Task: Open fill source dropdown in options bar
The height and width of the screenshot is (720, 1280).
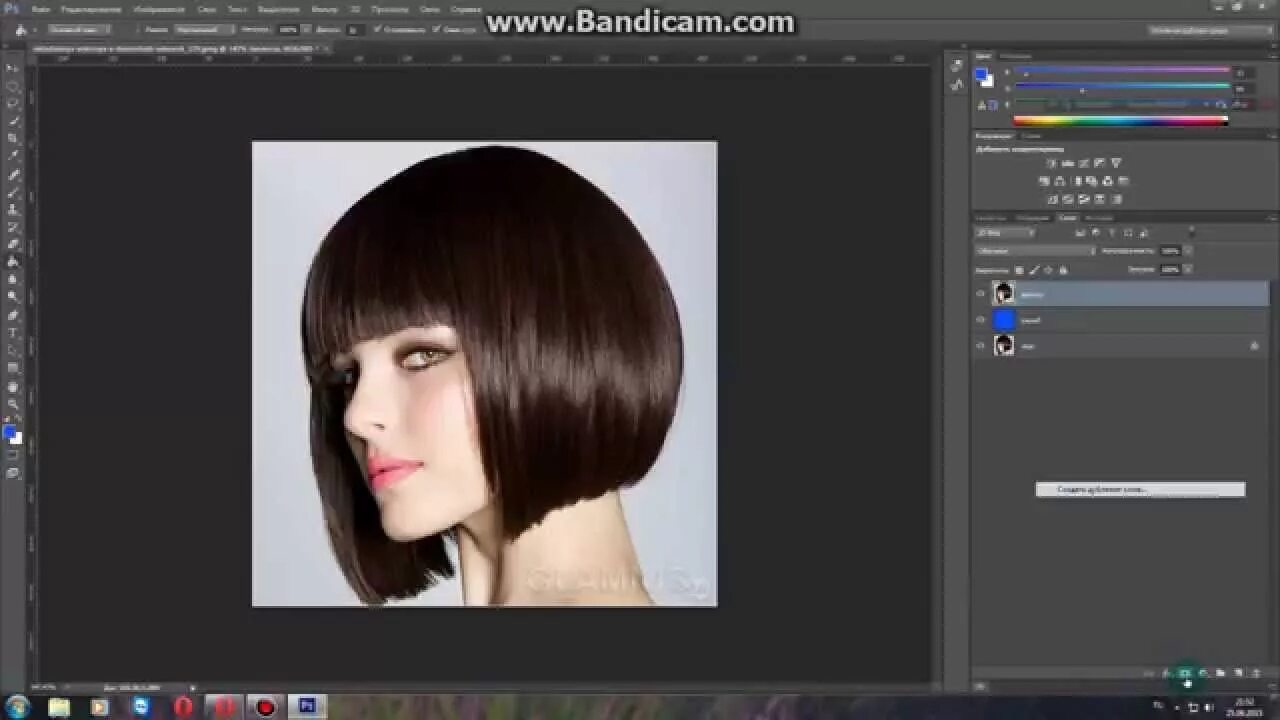Action: (78, 30)
